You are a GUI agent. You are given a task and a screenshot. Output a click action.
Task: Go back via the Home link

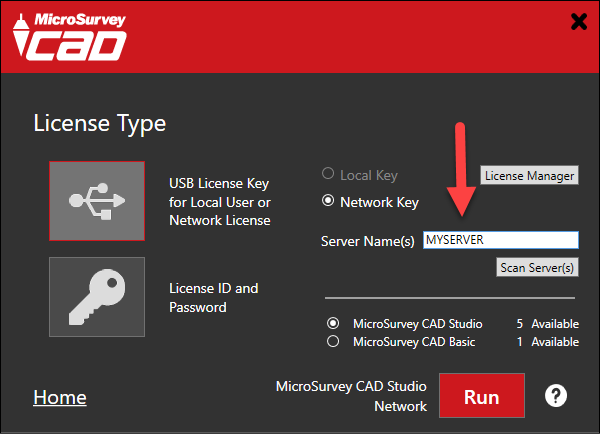[x=60, y=397]
